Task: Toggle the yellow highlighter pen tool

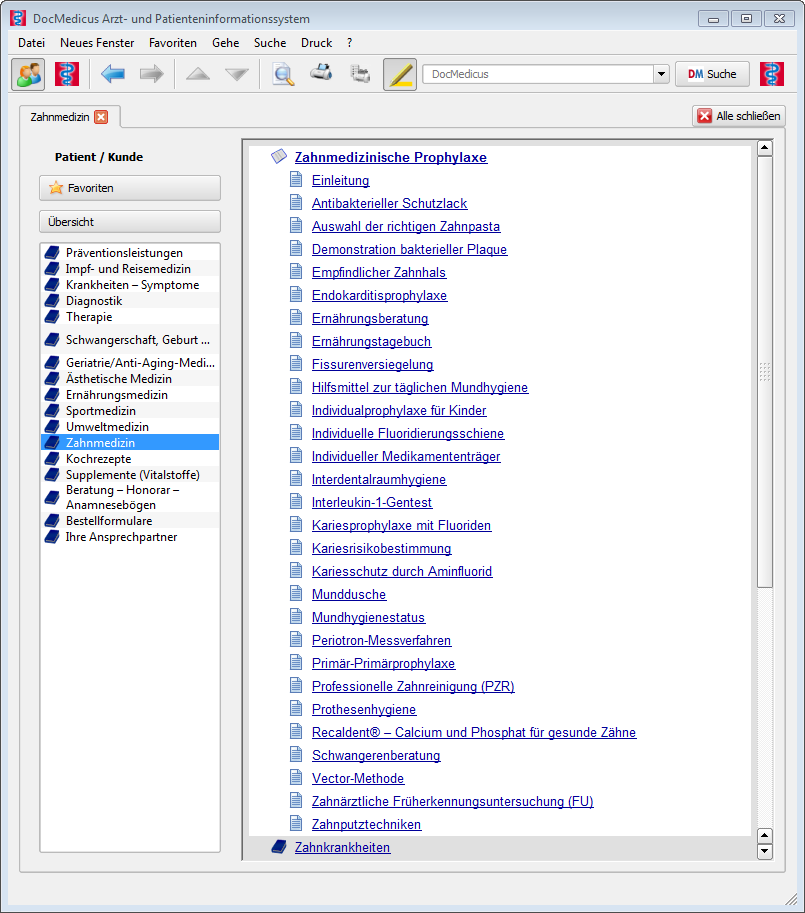Action: pyautogui.click(x=400, y=75)
